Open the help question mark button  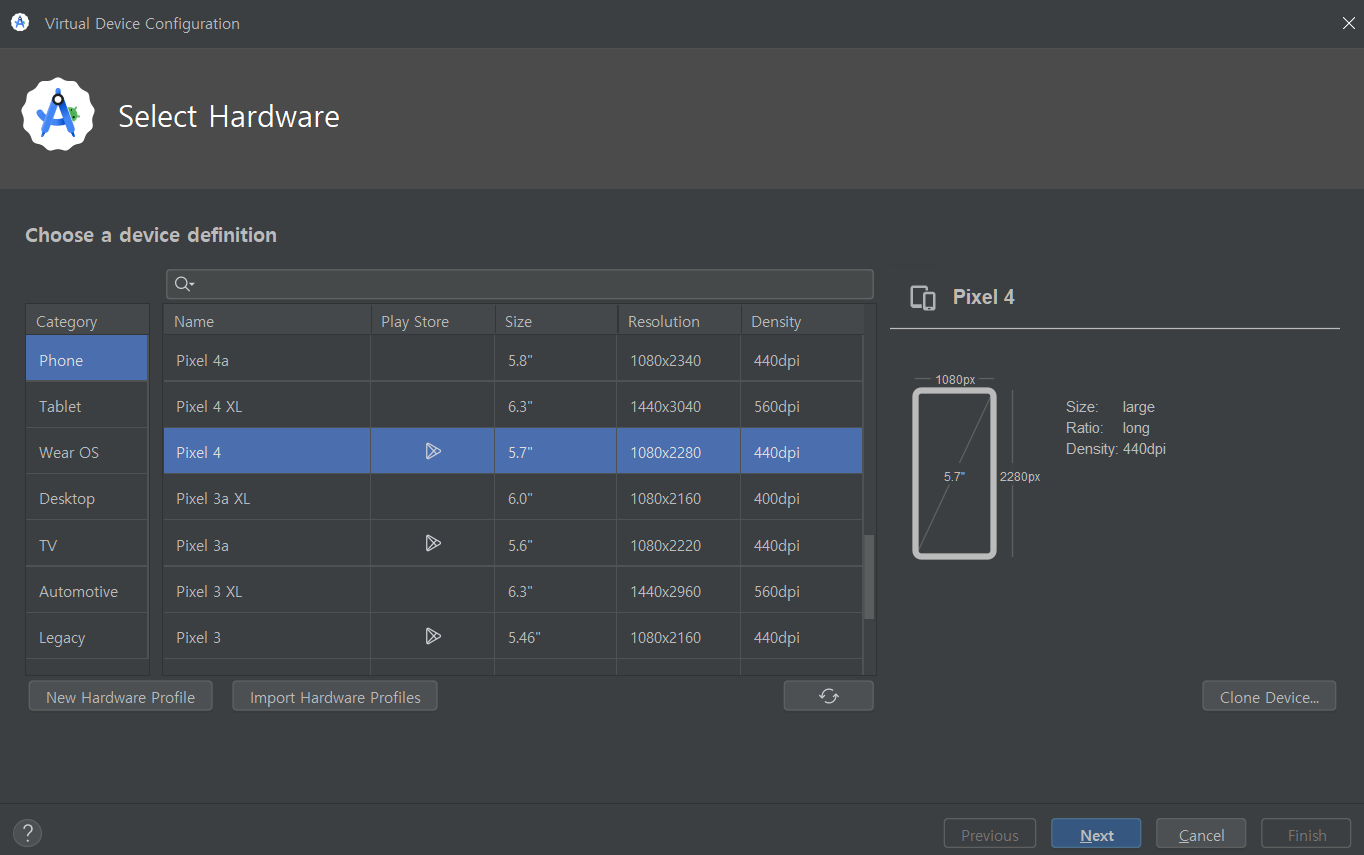pos(28,832)
